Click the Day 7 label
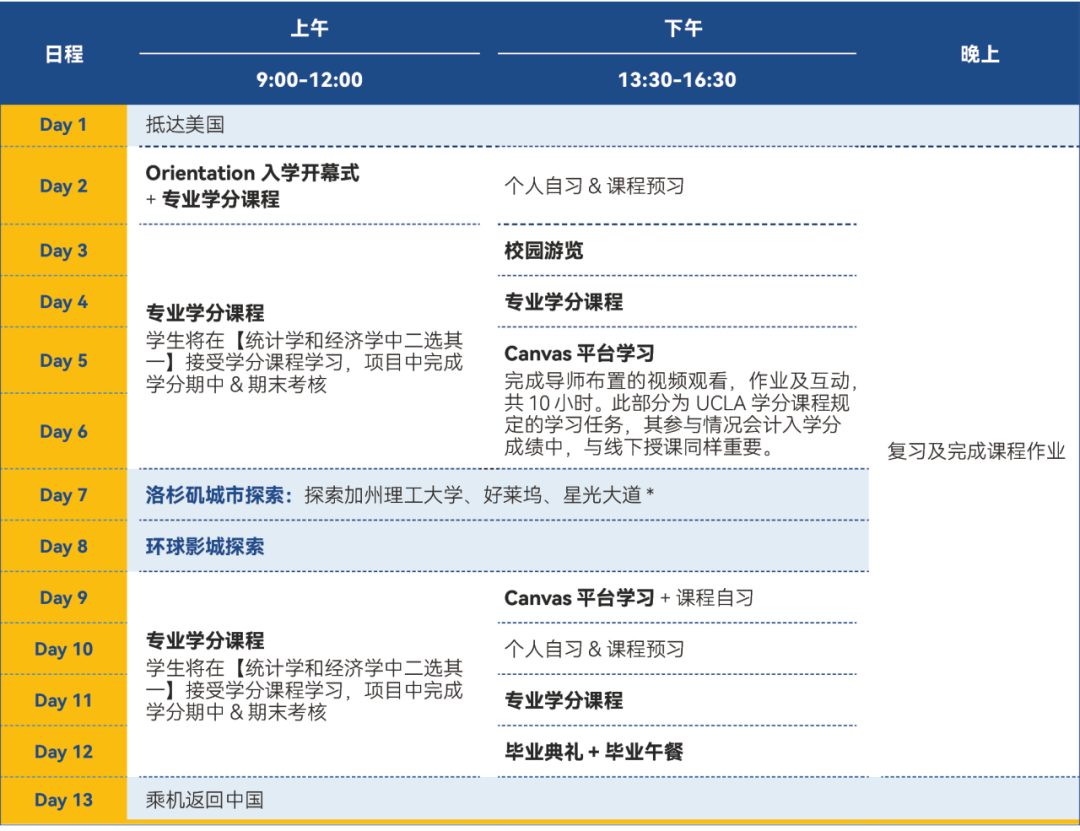The image size is (1080, 831). tap(64, 495)
